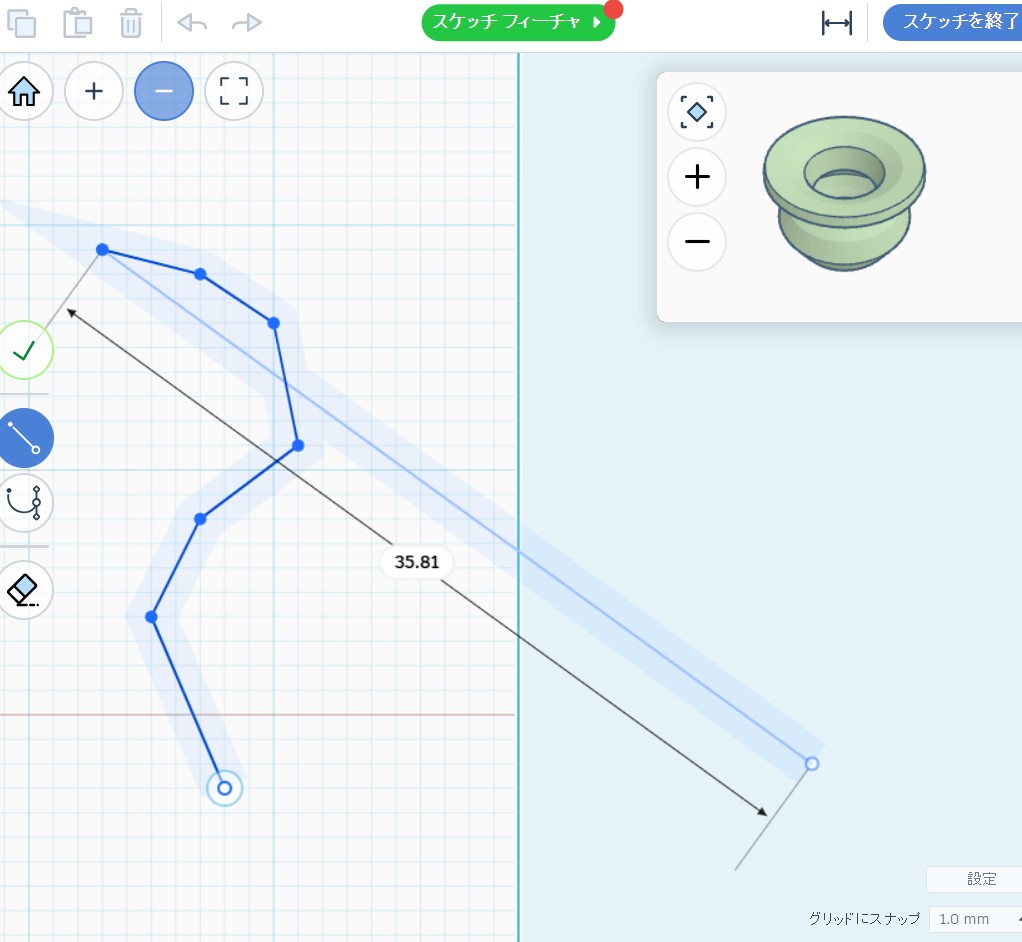Zoom out on the 3D preview

click(697, 242)
